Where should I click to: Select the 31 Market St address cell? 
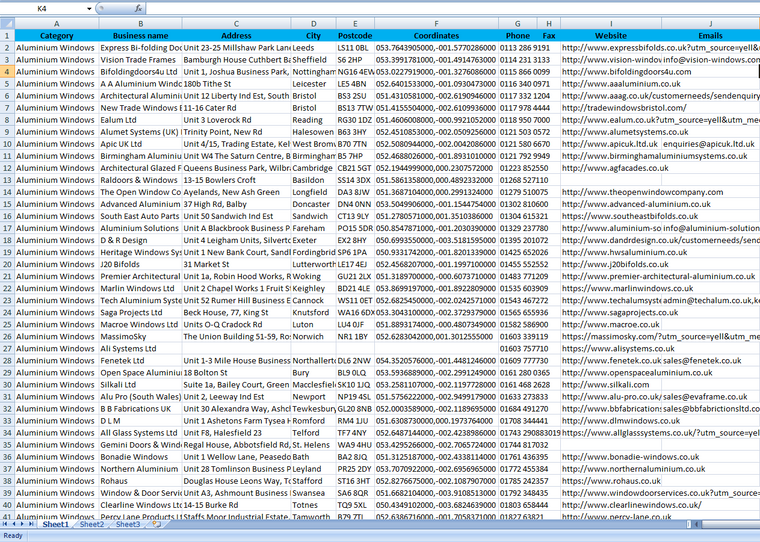[x=237, y=264]
